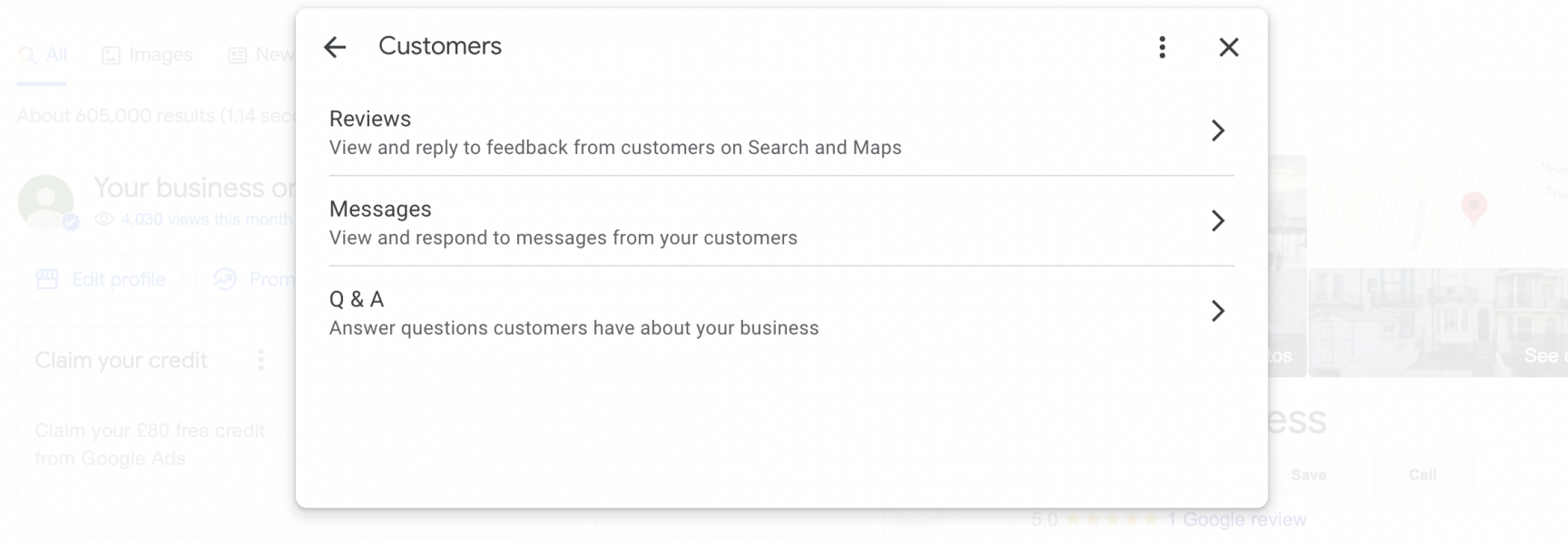1568x544 pixels.
Task: Expand the Messages section chevron
Action: pos(1219,221)
